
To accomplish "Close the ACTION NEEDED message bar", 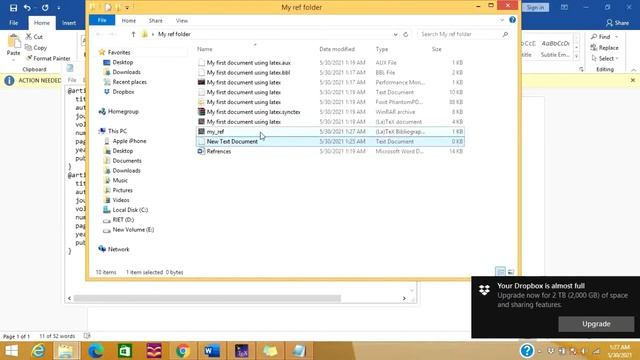I will click(632, 80).
